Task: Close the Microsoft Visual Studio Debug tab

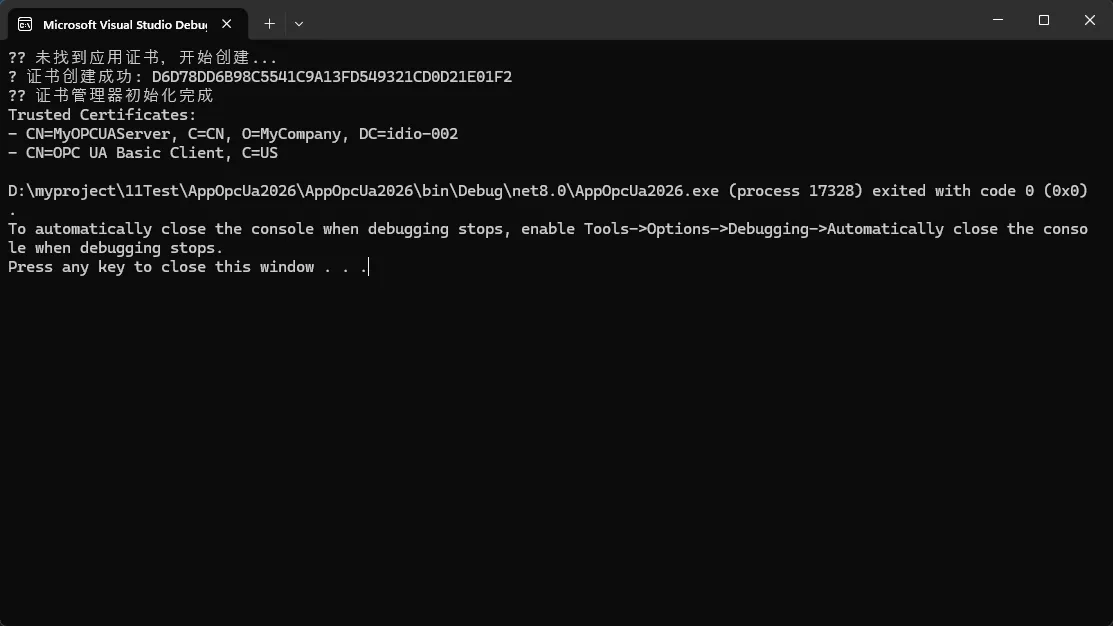Action: [x=228, y=23]
